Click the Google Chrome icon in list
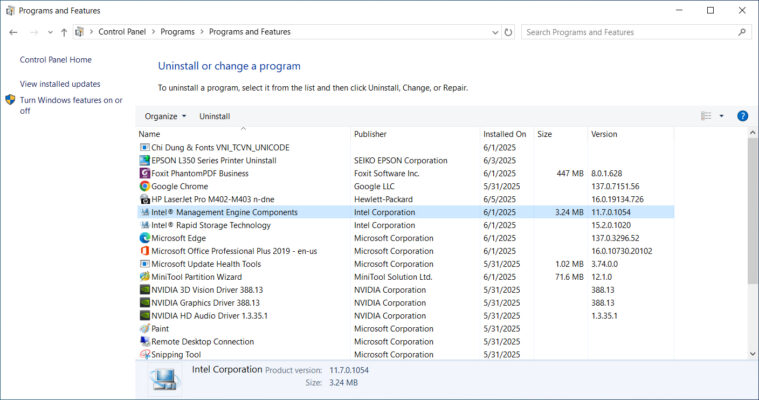 [x=145, y=186]
